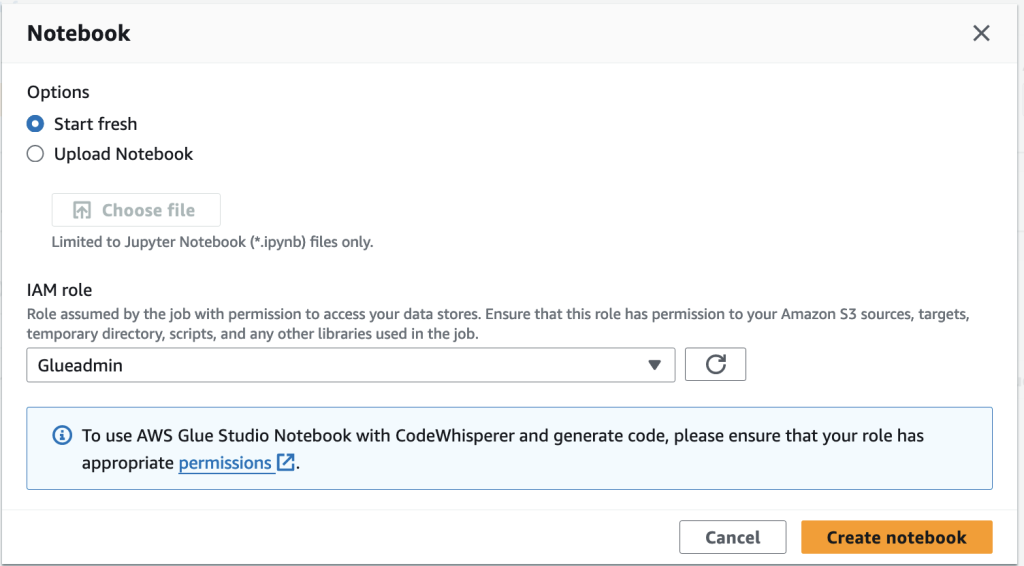1024x566 pixels.
Task: Click the "Notebook" dialog title
Action: click(x=79, y=33)
